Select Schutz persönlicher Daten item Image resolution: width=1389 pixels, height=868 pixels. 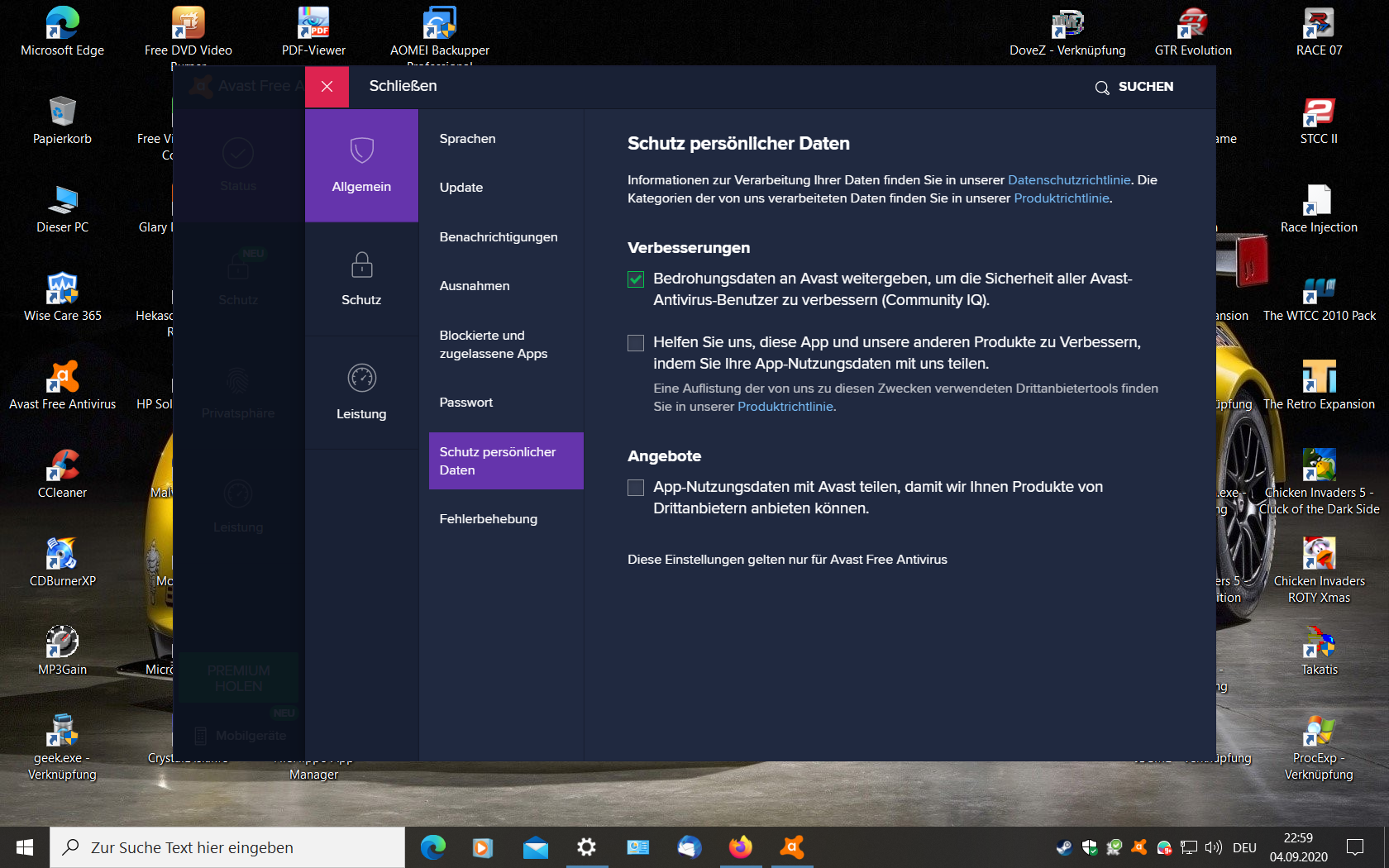(506, 461)
